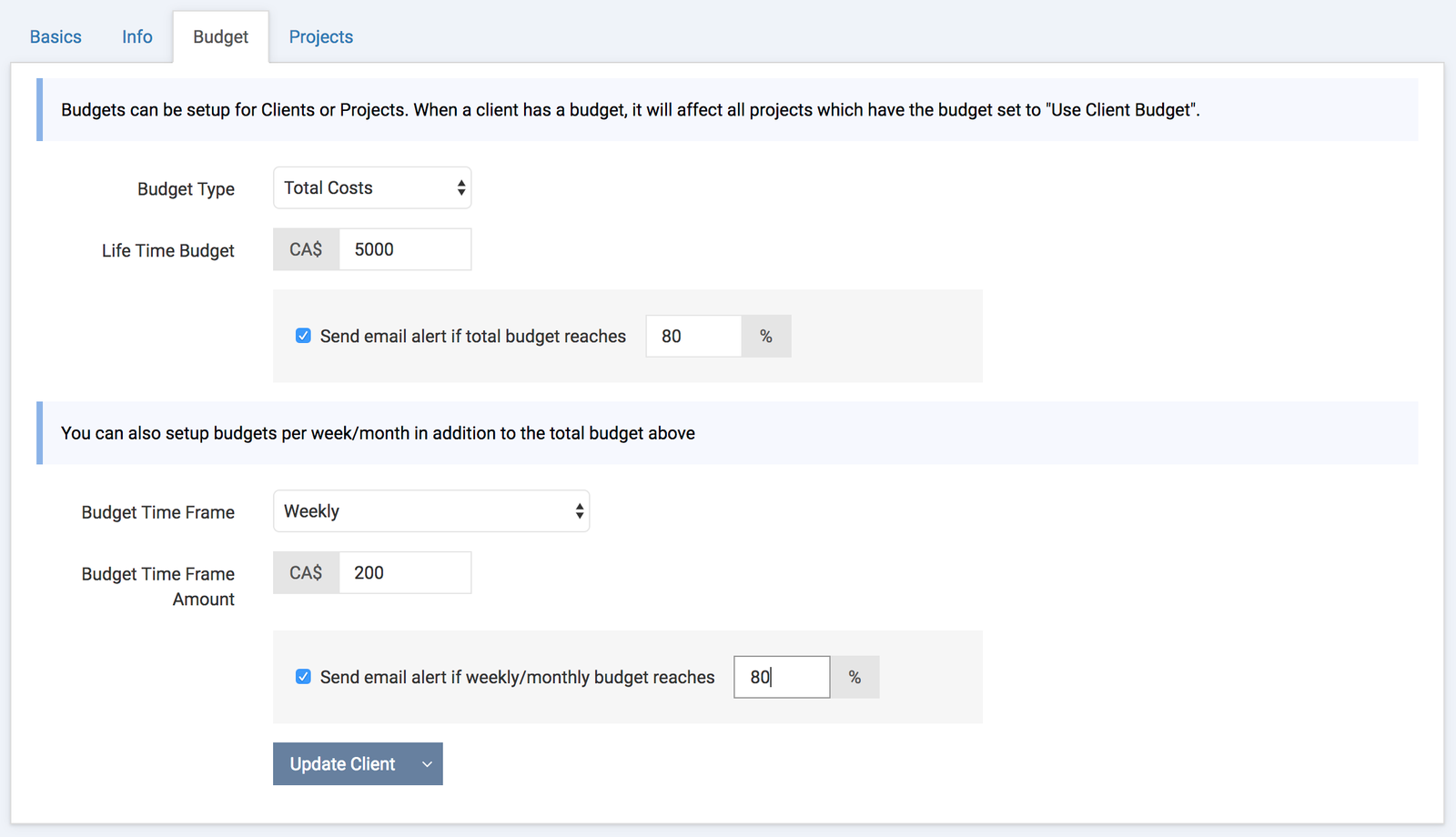Switch to the Info tab
This screenshot has height=837, width=1456.
137,37
